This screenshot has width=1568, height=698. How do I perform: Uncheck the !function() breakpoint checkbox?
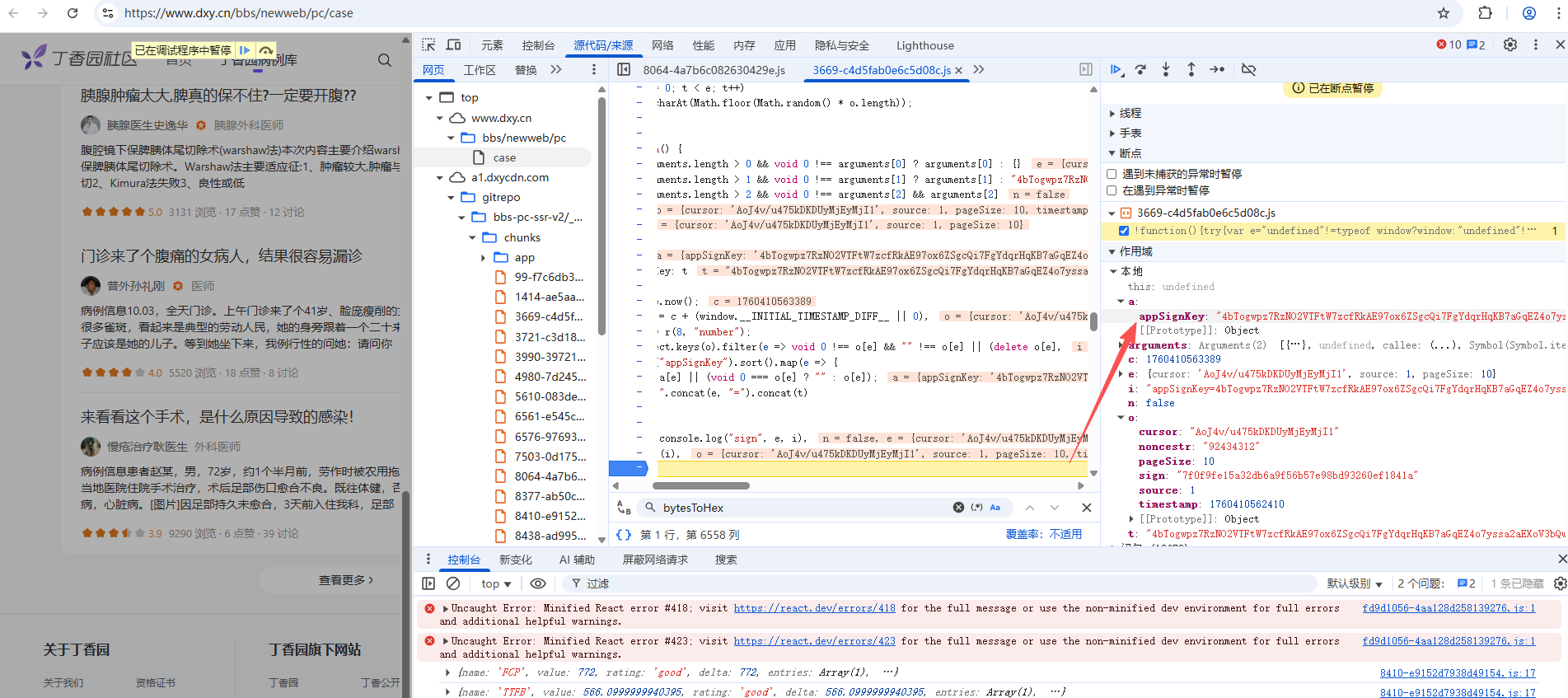1124,231
